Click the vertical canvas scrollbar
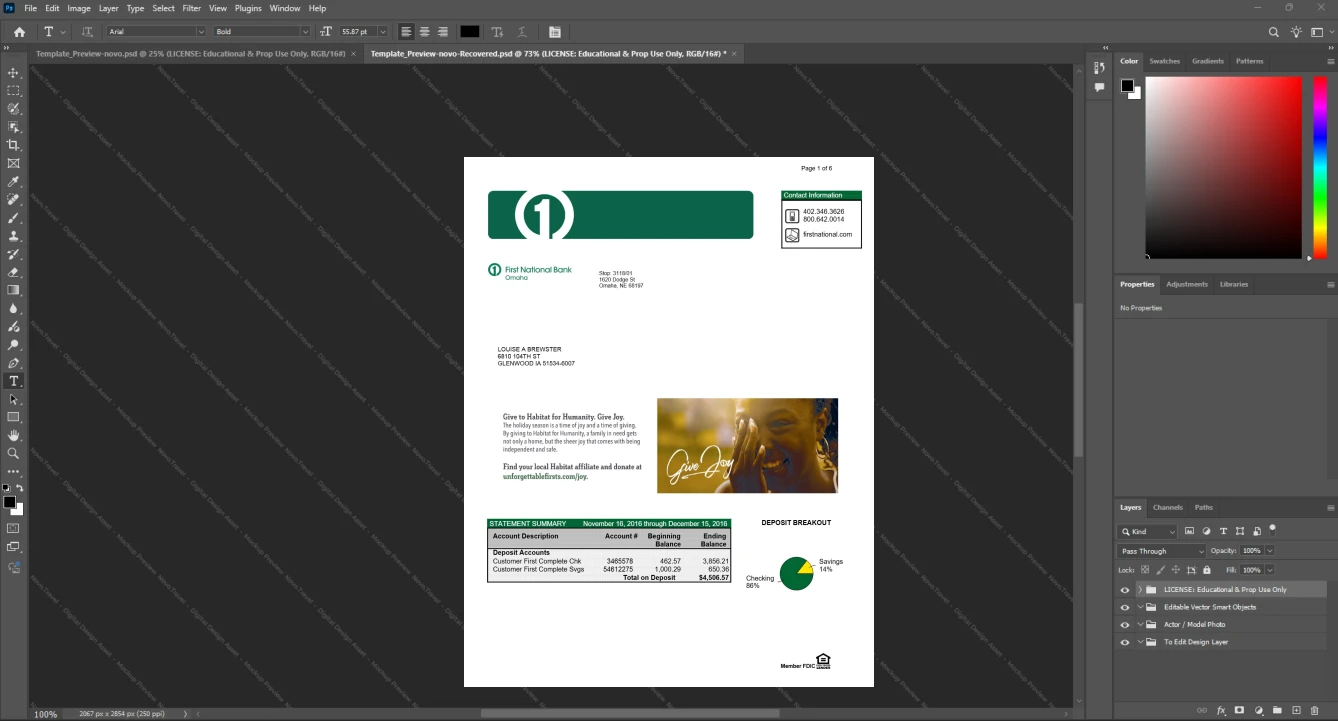Screen dimensions: 1338x721 click(1078, 380)
